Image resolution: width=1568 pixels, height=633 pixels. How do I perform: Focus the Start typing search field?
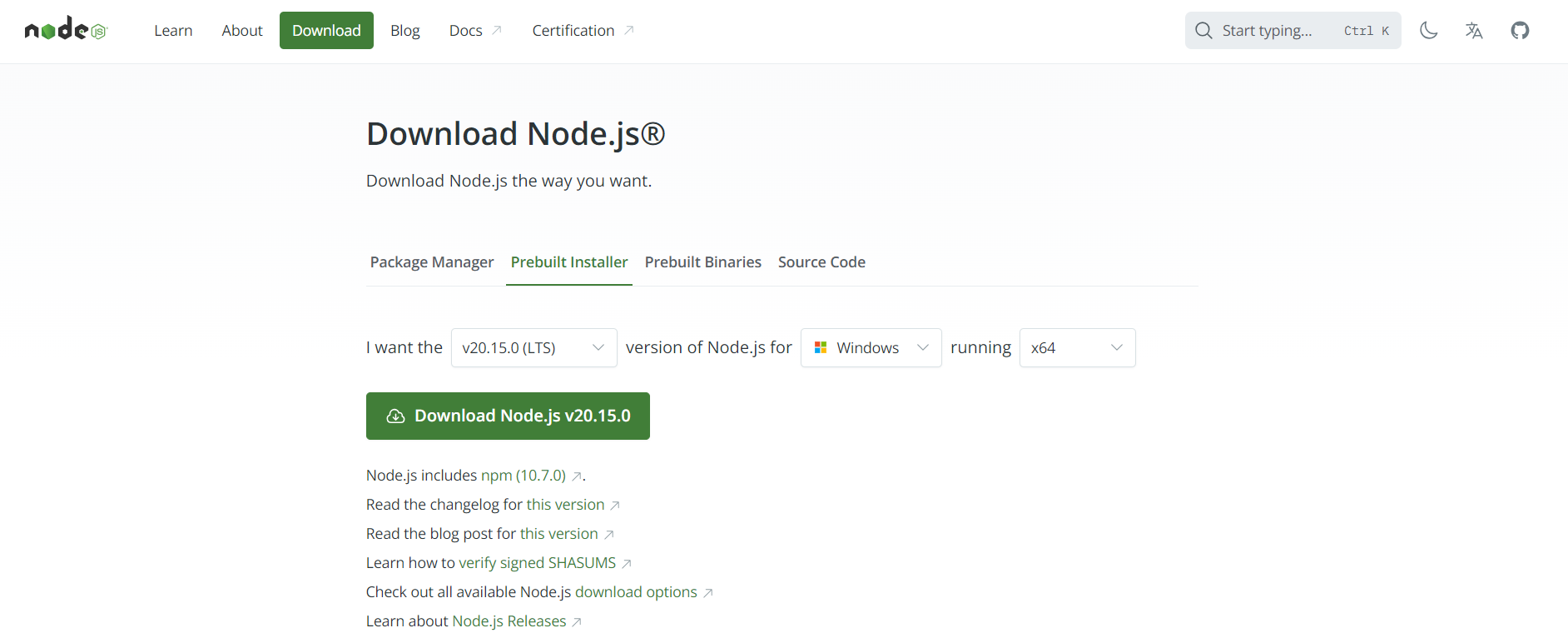click(1293, 30)
